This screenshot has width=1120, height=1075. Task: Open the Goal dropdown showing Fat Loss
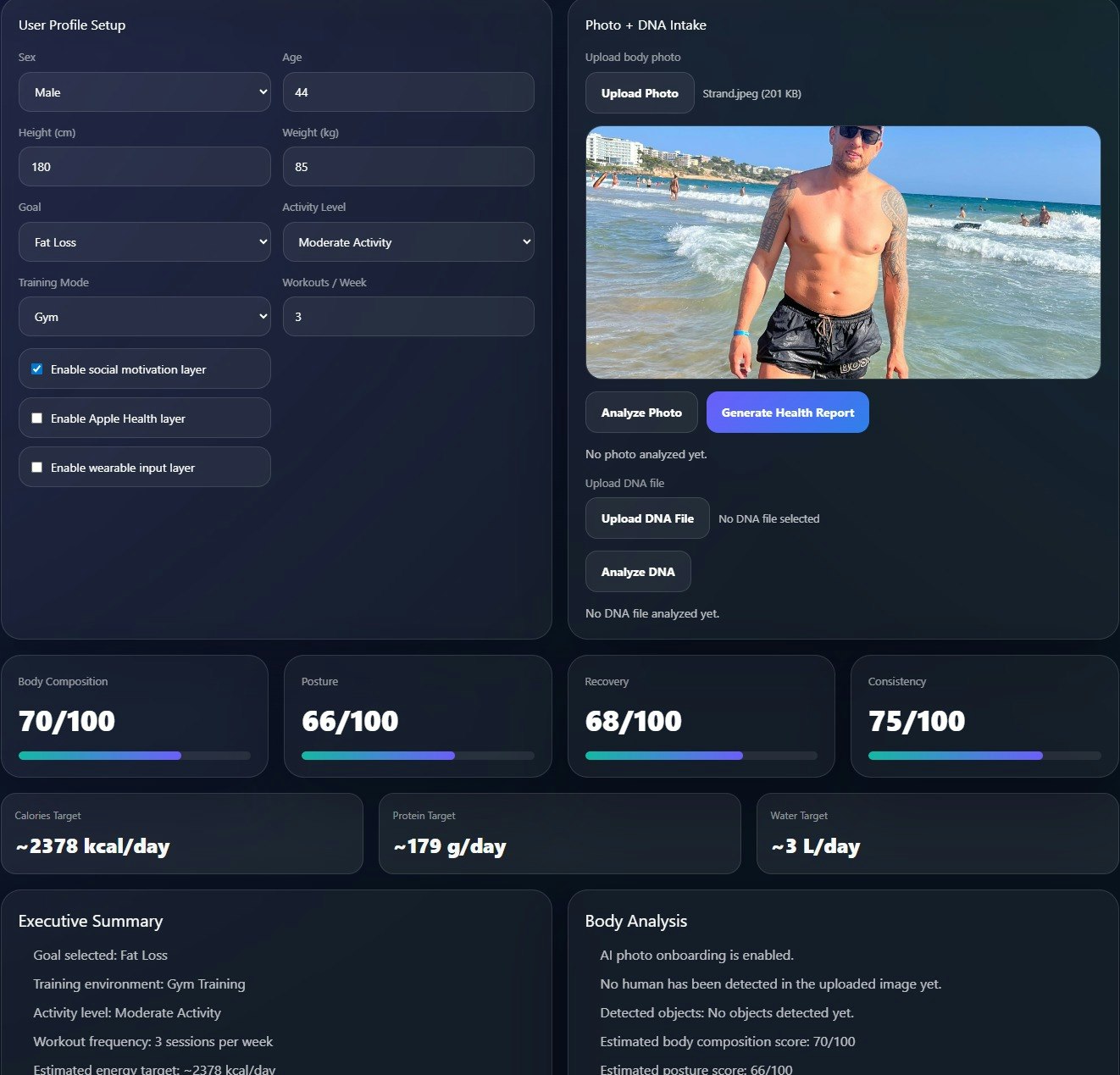[144, 241]
